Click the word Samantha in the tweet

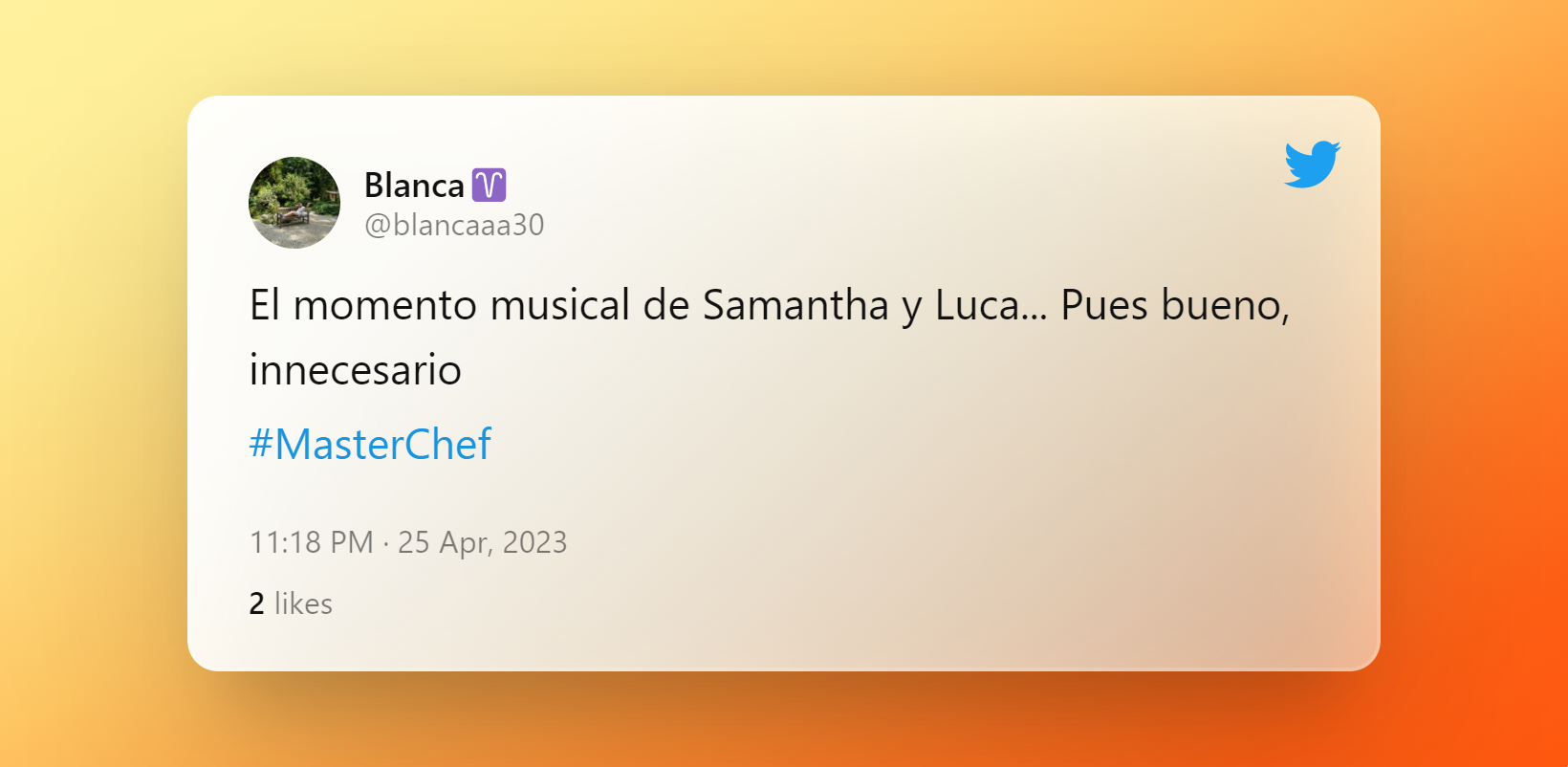pos(795,306)
